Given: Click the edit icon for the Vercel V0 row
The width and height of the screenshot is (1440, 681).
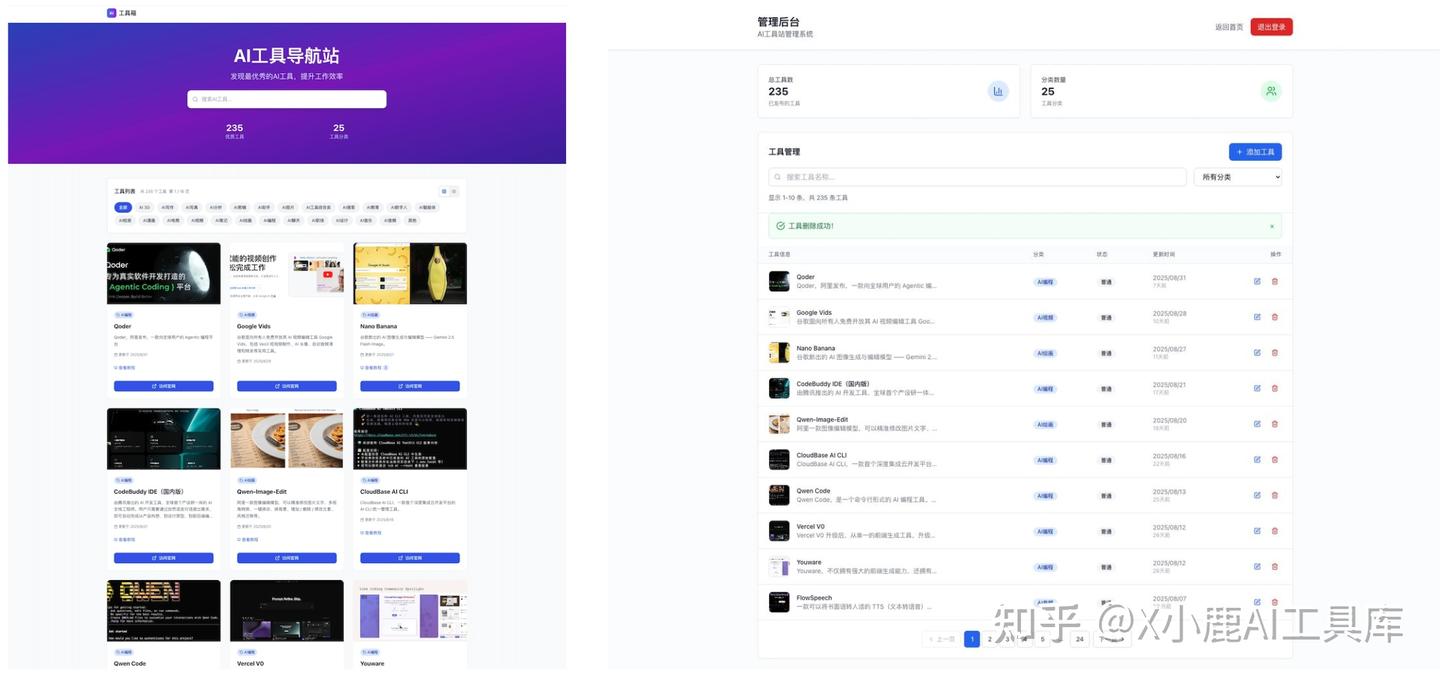Looking at the screenshot, I should (1257, 530).
